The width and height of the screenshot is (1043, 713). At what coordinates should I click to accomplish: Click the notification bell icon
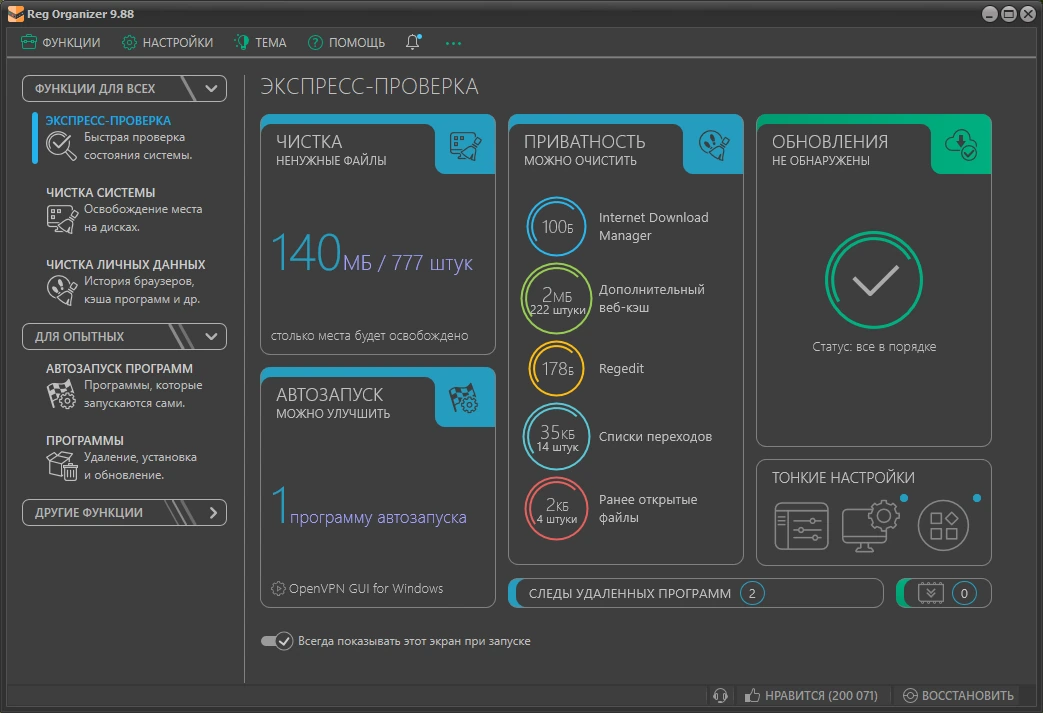tap(413, 42)
